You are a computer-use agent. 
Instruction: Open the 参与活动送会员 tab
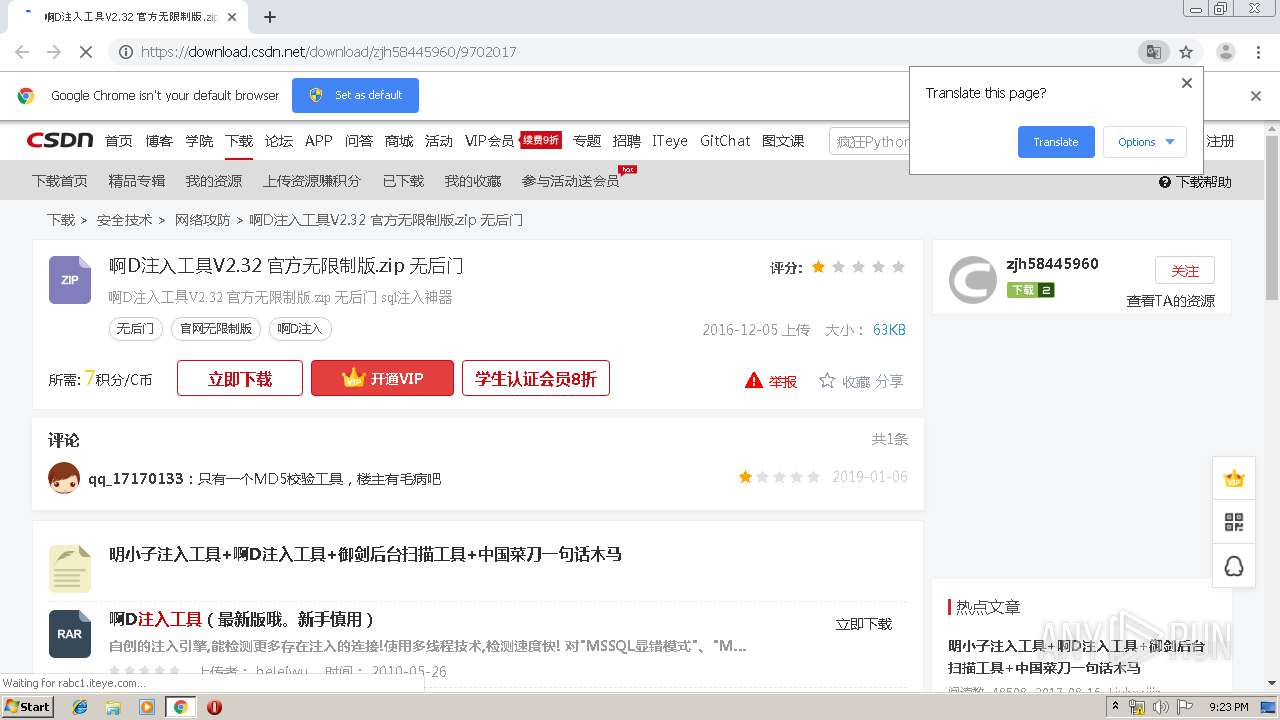point(571,181)
